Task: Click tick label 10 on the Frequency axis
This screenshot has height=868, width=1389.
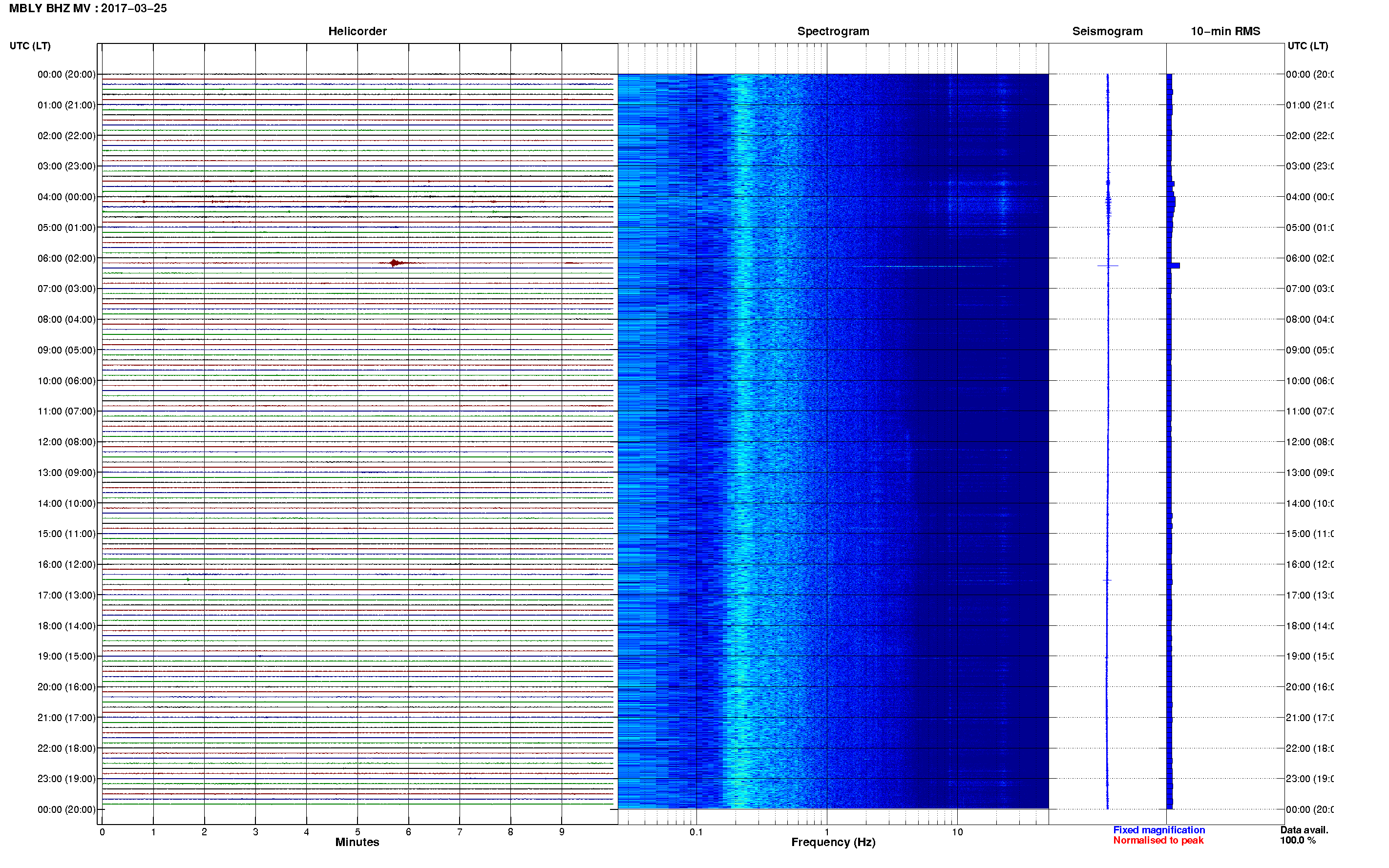Action: 957,832
